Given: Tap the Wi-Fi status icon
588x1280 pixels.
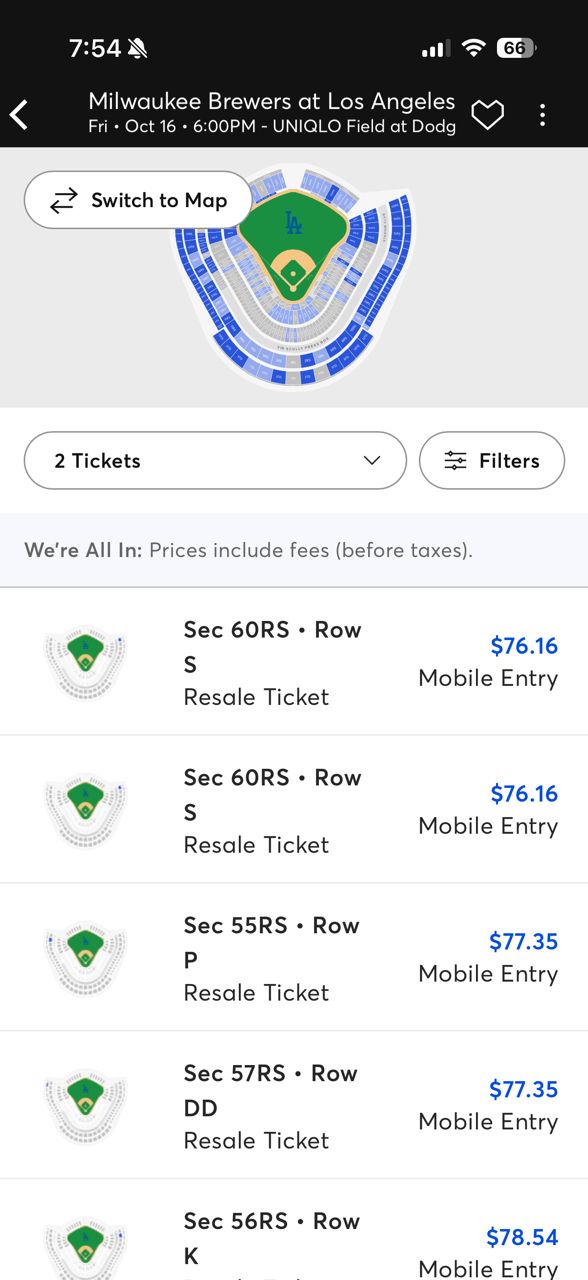Looking at the screenshot, I should [x=474, y=48].
